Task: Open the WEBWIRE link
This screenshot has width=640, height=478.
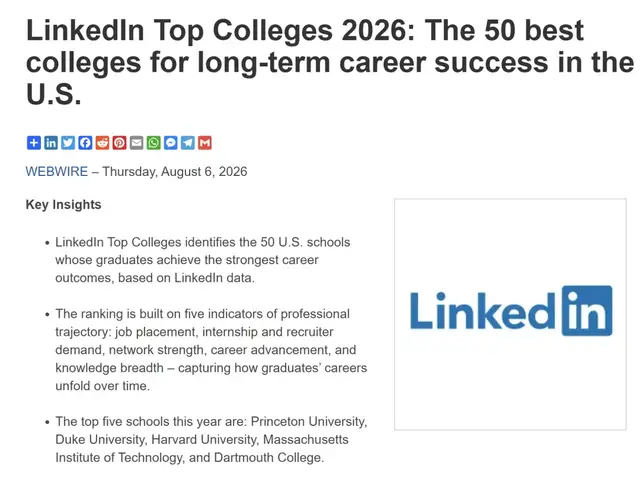Action: tap(57, 171)
